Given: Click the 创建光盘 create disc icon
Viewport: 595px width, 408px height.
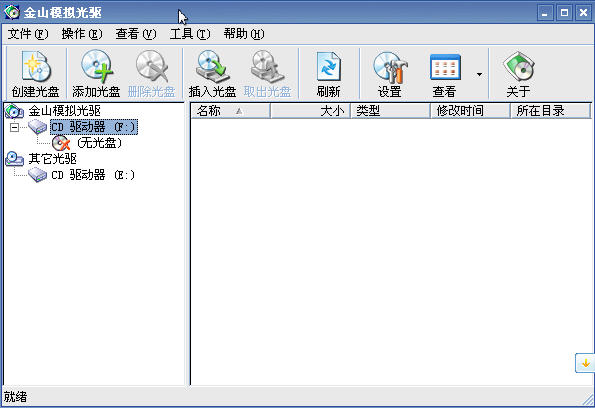Looking at the screenshot, I should [35, 67].
